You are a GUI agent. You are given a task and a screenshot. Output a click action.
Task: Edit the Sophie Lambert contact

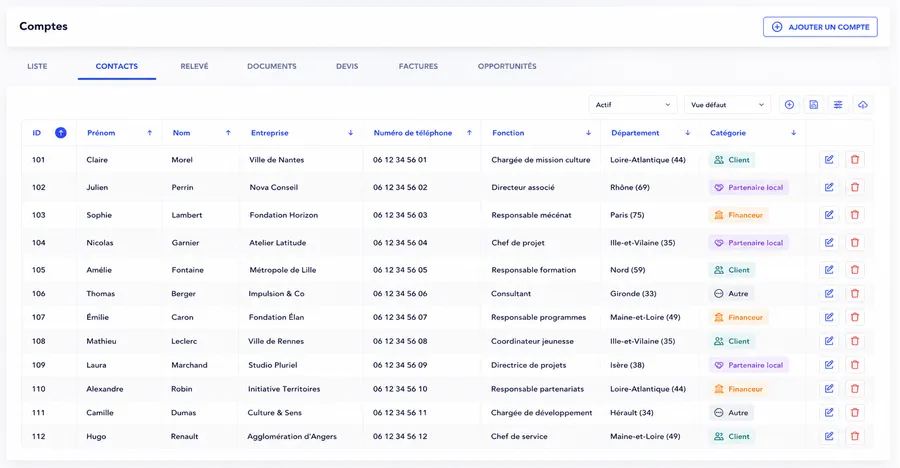[x=829, y=215]
